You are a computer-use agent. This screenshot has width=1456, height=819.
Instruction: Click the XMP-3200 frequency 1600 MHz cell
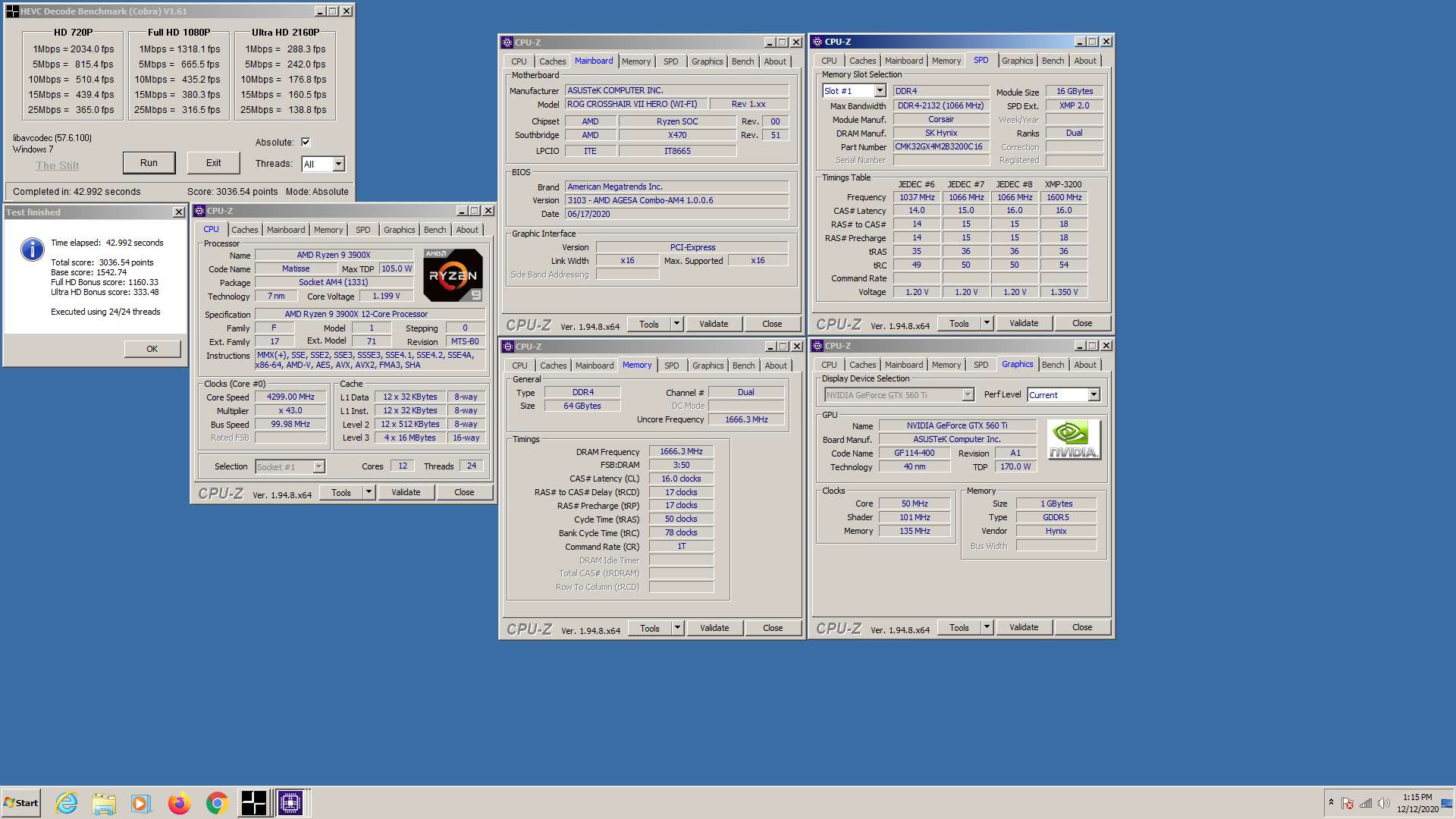[1064, 197]
